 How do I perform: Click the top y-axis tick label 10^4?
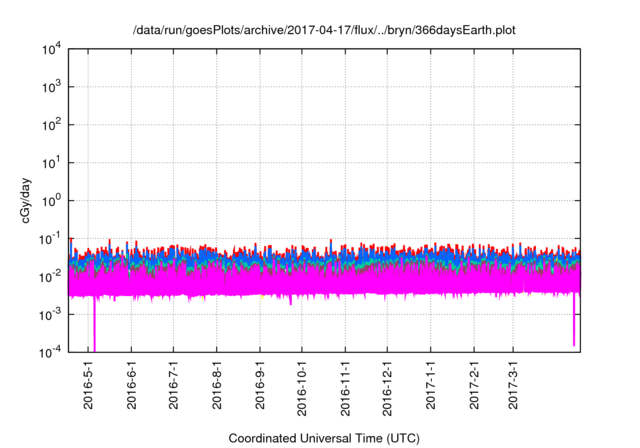(51, 49)
